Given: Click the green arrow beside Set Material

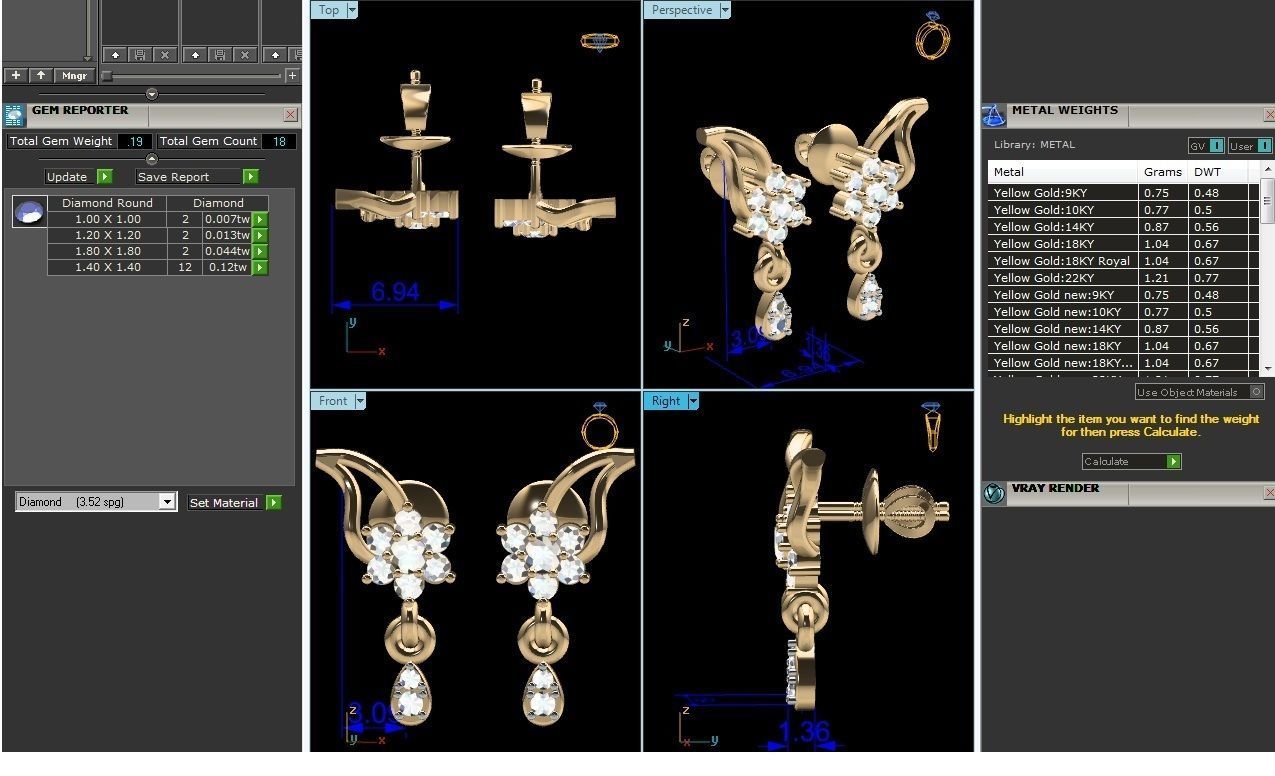Looking at the screenshot, I should tap(274, 503).
